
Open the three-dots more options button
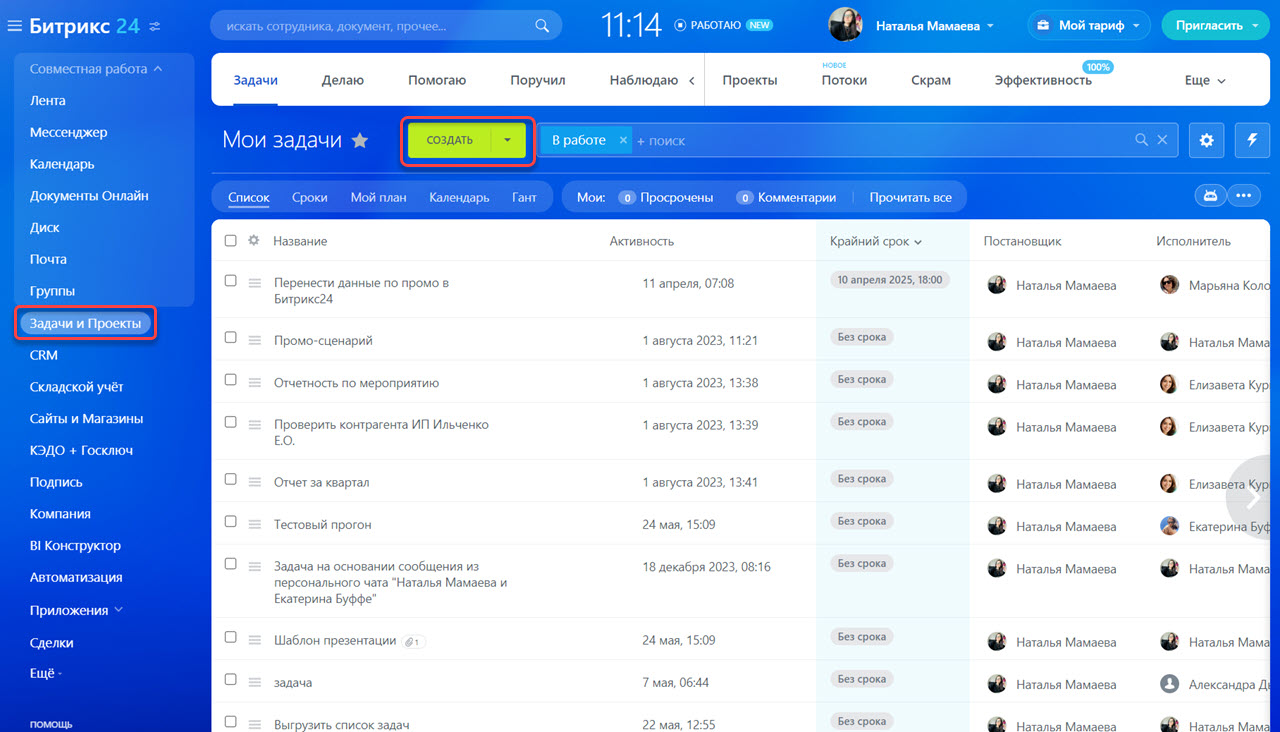[1243, 196]
